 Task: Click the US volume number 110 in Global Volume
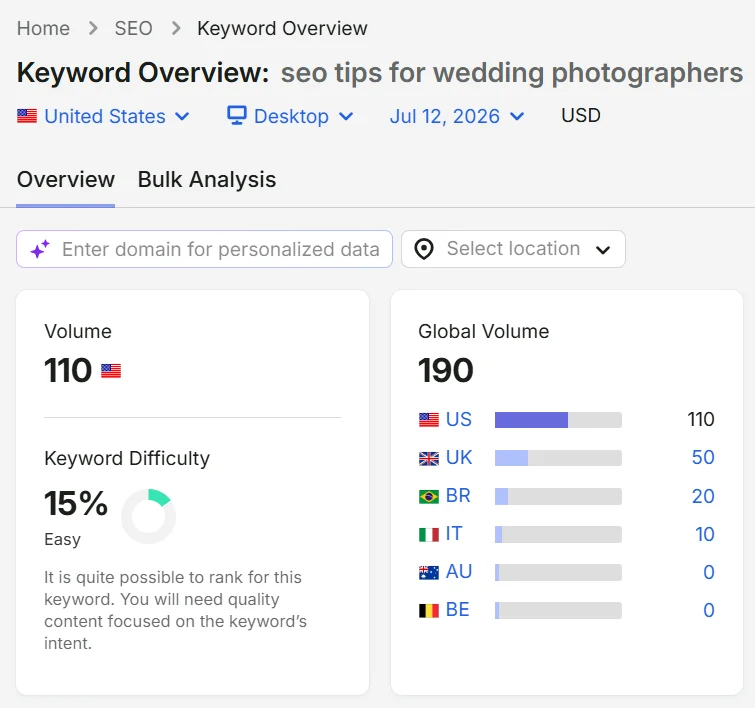701,420
